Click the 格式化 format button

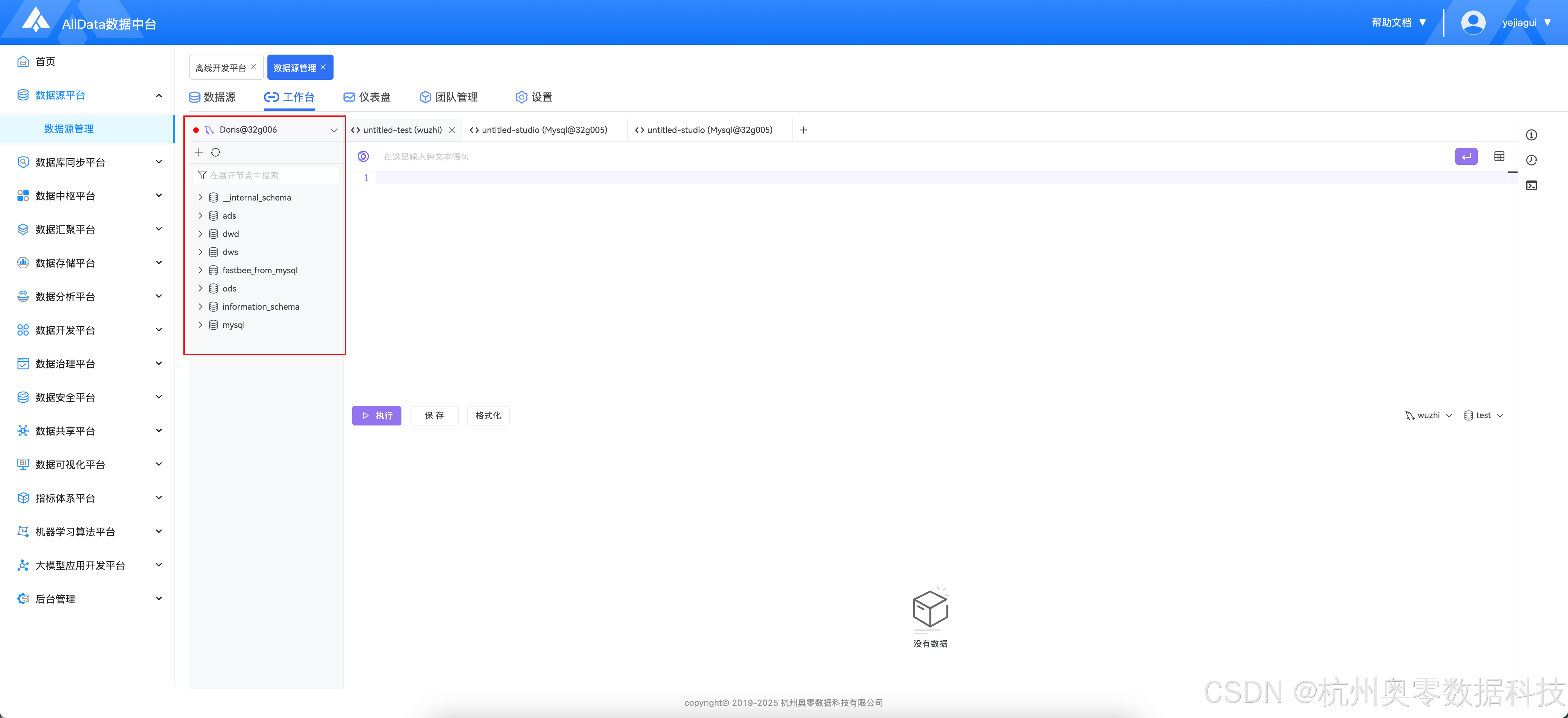[x=488, y=415]
